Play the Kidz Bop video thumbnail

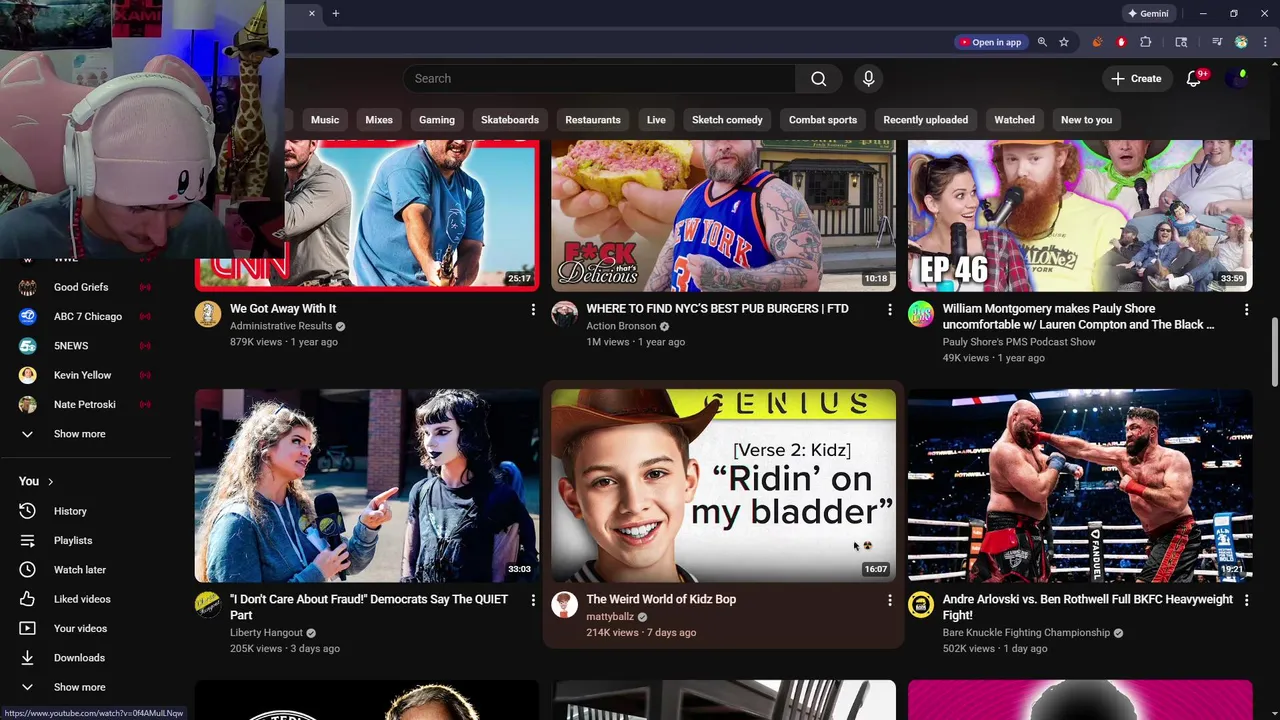(723, 486)
